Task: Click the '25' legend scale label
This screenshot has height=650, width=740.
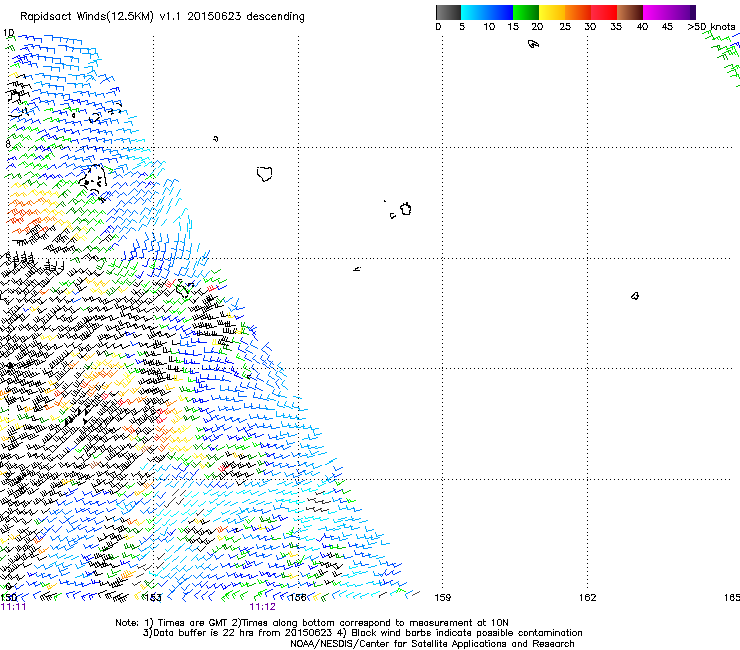Action: 565,27
